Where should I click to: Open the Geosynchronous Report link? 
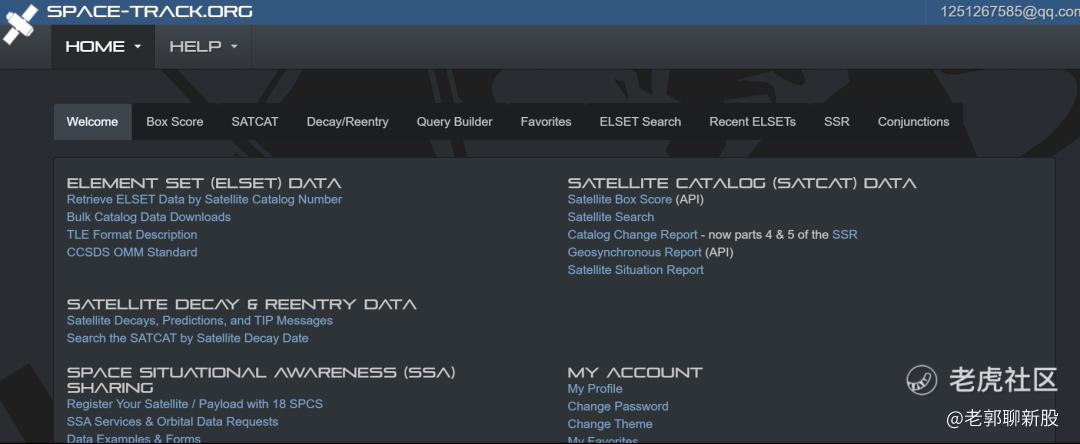[x=634, y=252]
